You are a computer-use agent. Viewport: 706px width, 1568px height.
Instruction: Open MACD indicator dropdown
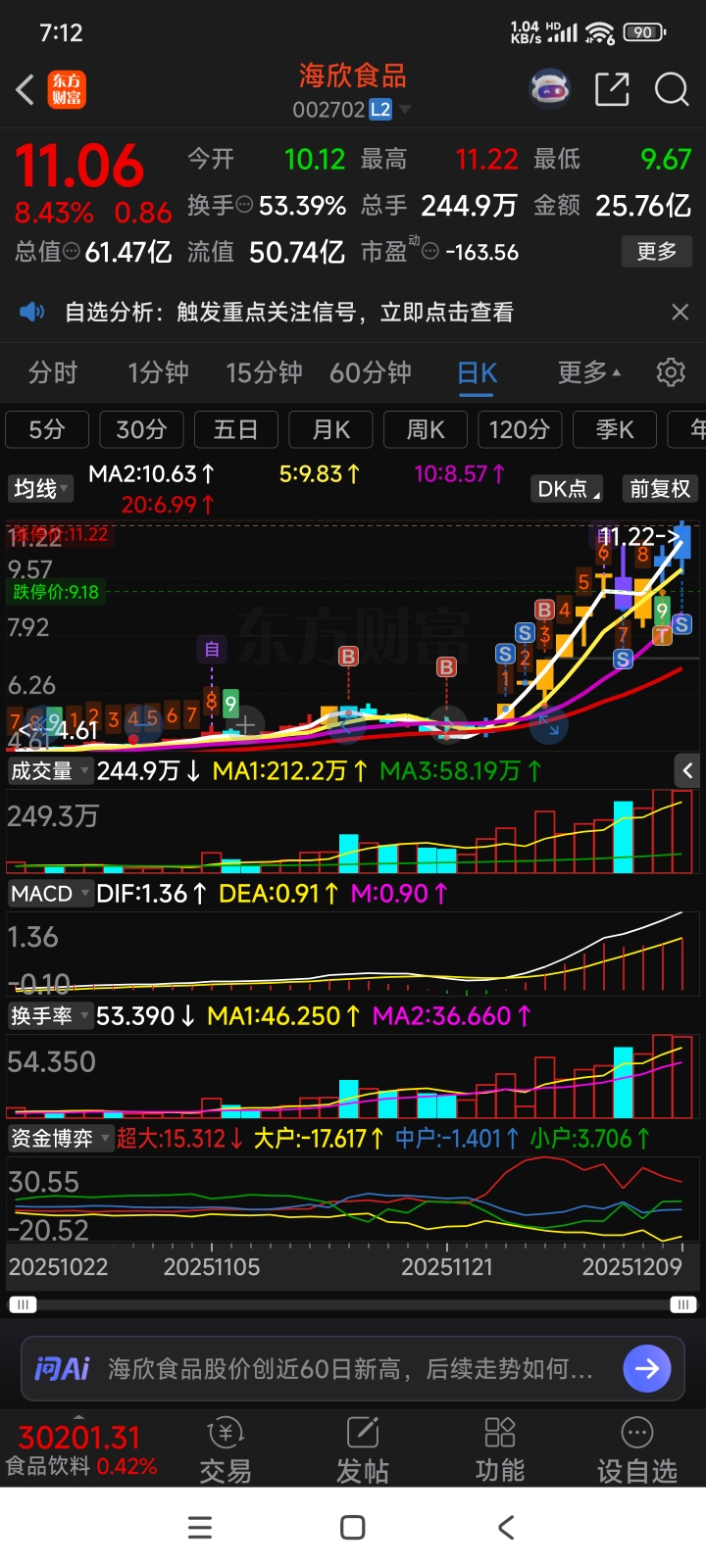point(50,894)
